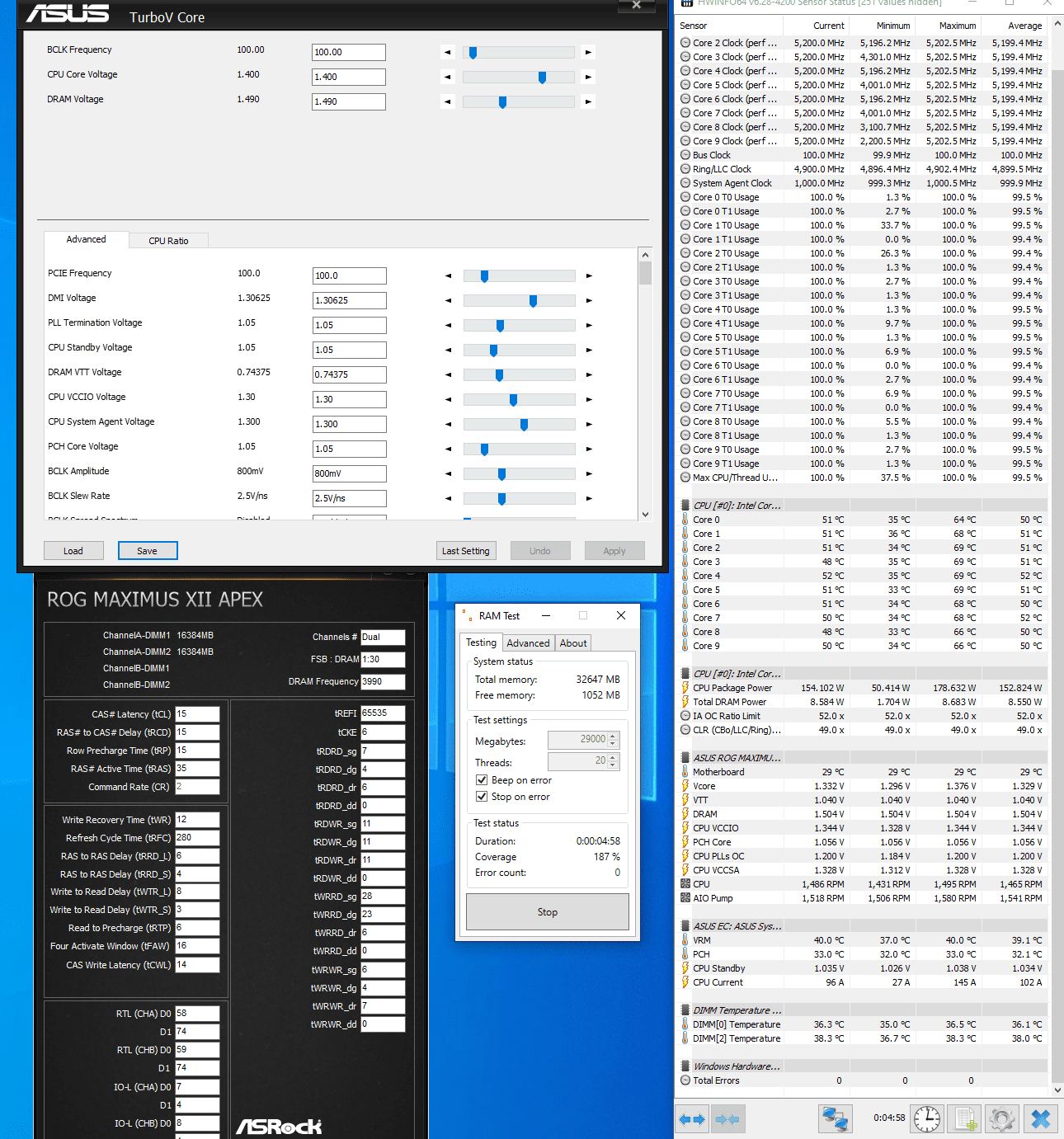Click the Last Setting button

pos(466,551)
